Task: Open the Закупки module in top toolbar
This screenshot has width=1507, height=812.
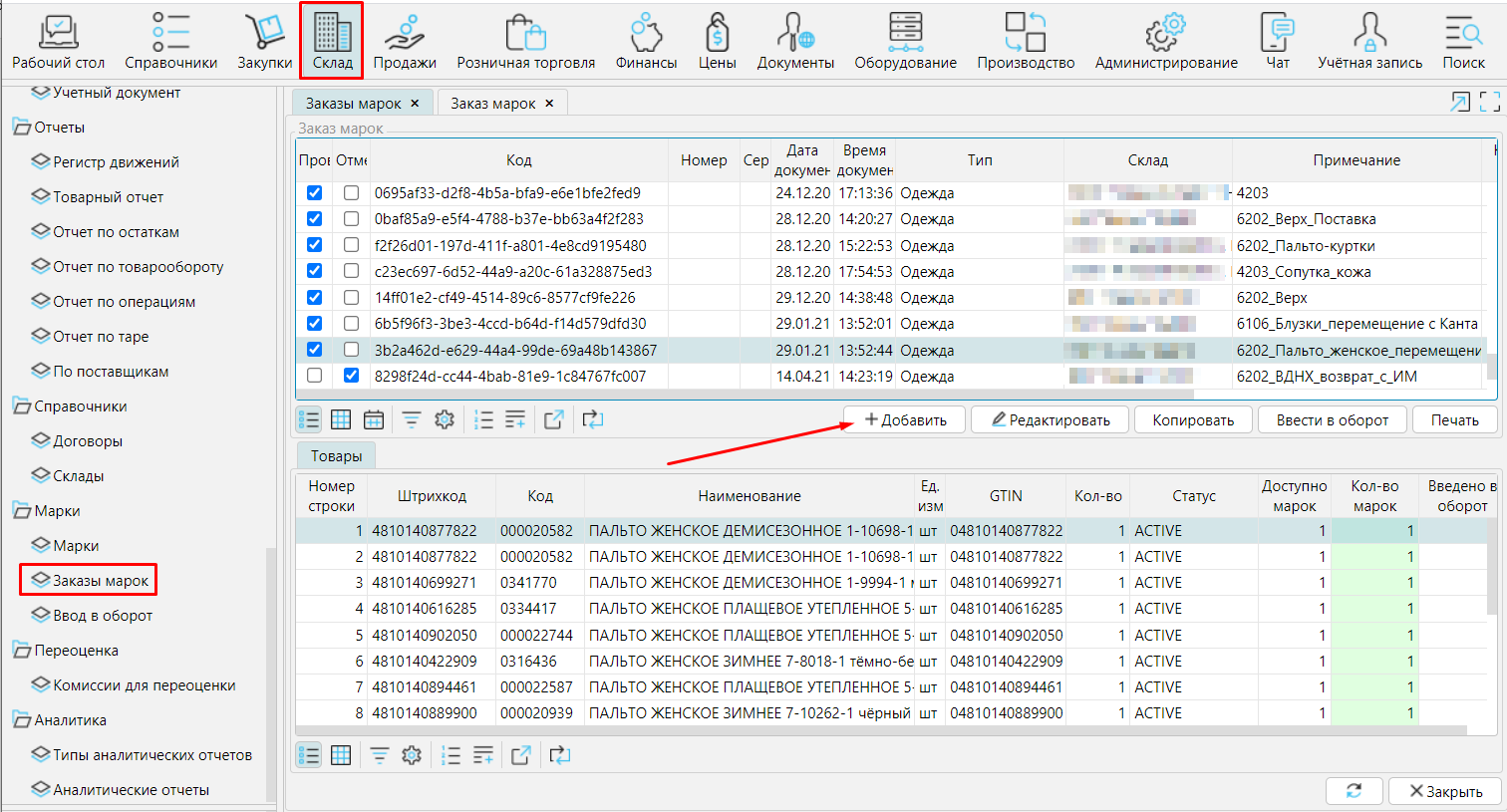Action: coord(264,42)
